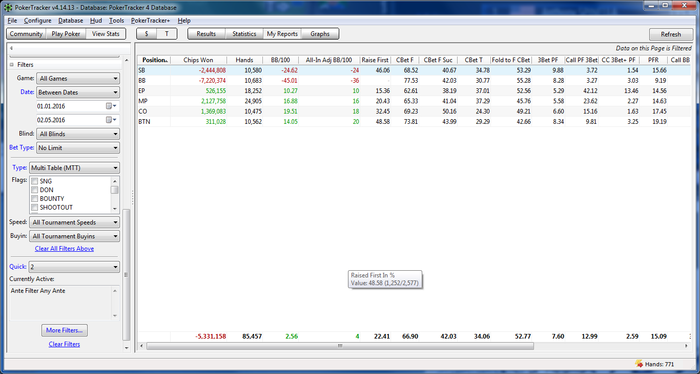The height and width of the screenshot is (374, 700).
Task: Sort by the Hands column header
Action: click(x=244, y=60)
